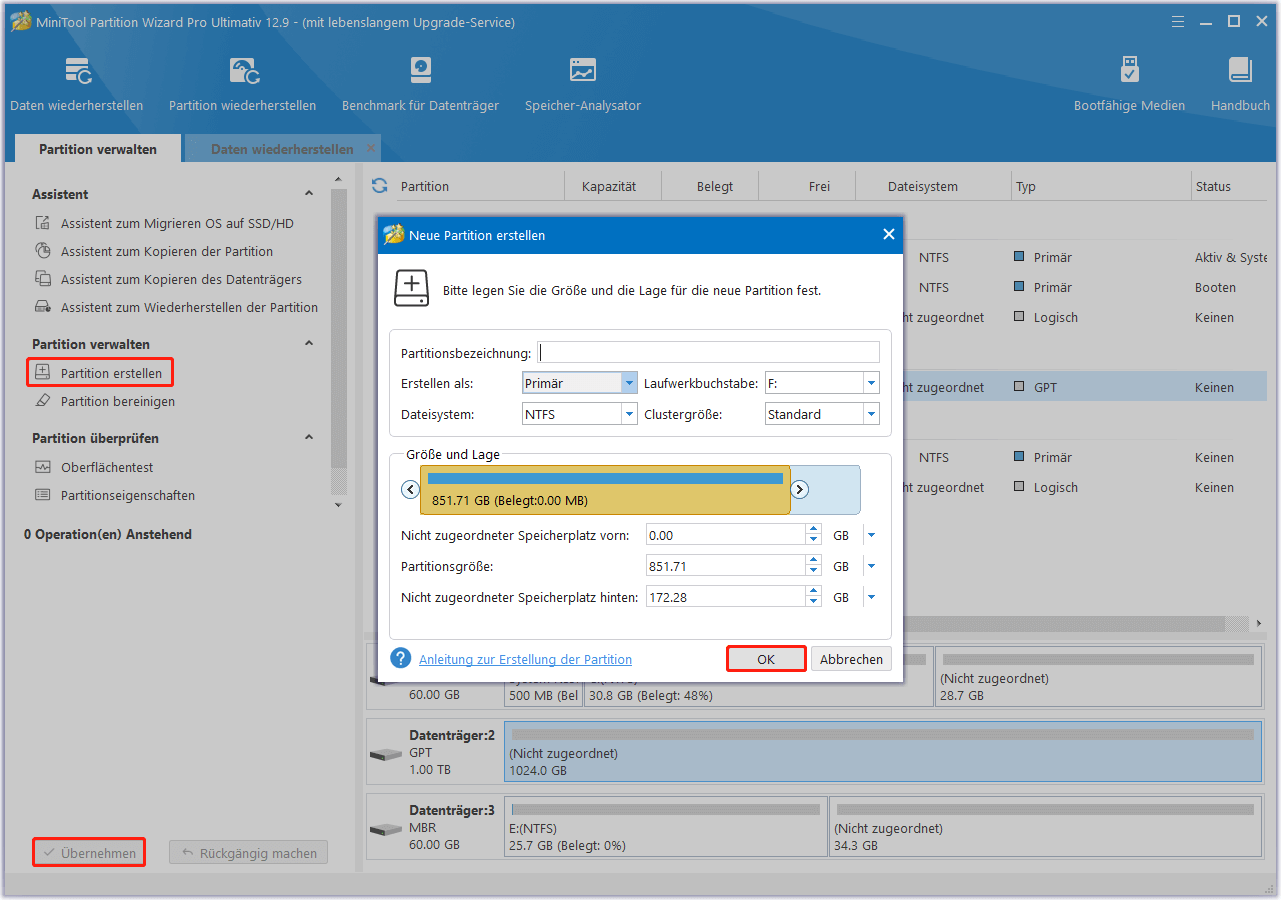Run Oberflächentest from sidebar
The height and width of the screenshot is (901, 1281).
[94, 468]
